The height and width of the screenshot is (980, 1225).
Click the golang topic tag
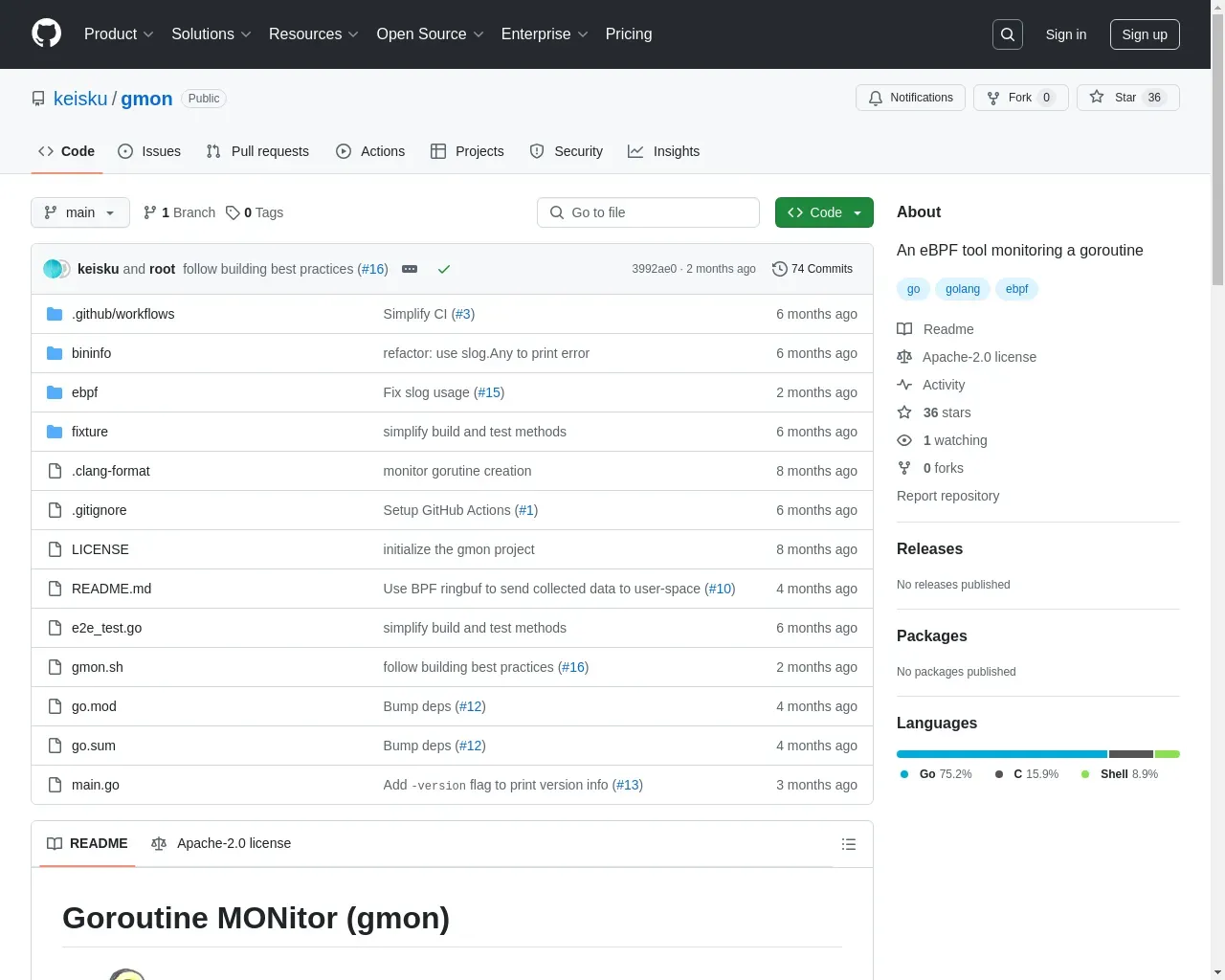tap(963, 289)
